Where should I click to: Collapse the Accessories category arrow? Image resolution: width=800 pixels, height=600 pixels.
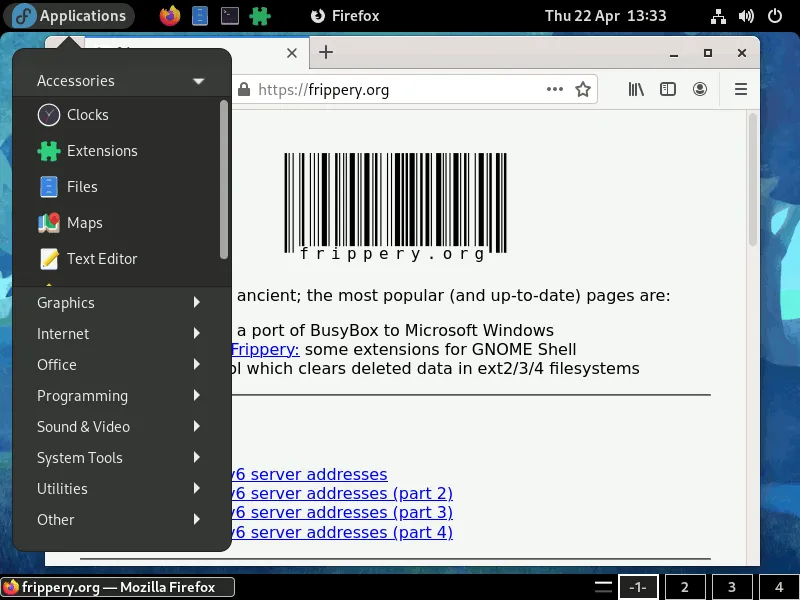pyautogui.click(x=198, y=81)
